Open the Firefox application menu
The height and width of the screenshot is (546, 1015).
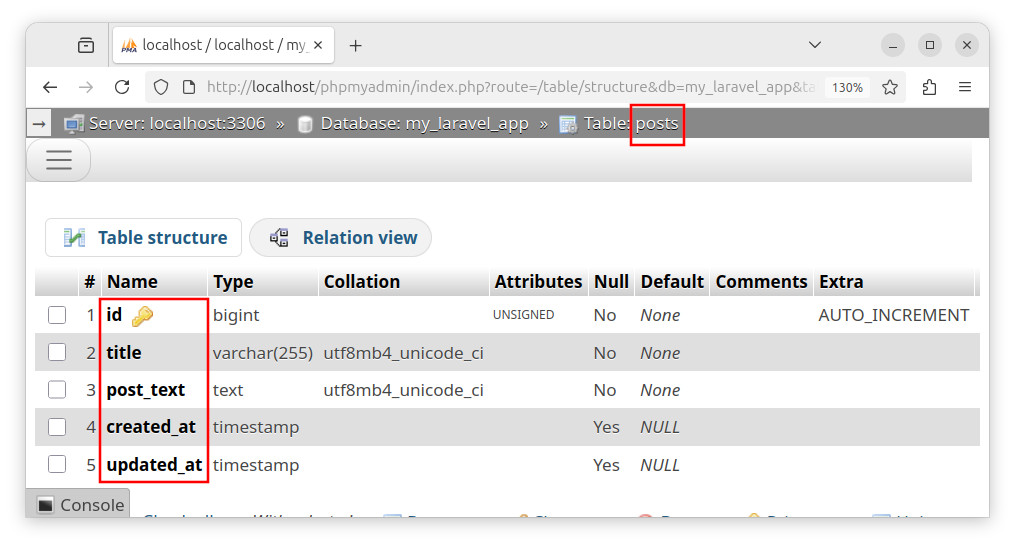(965, 87)
